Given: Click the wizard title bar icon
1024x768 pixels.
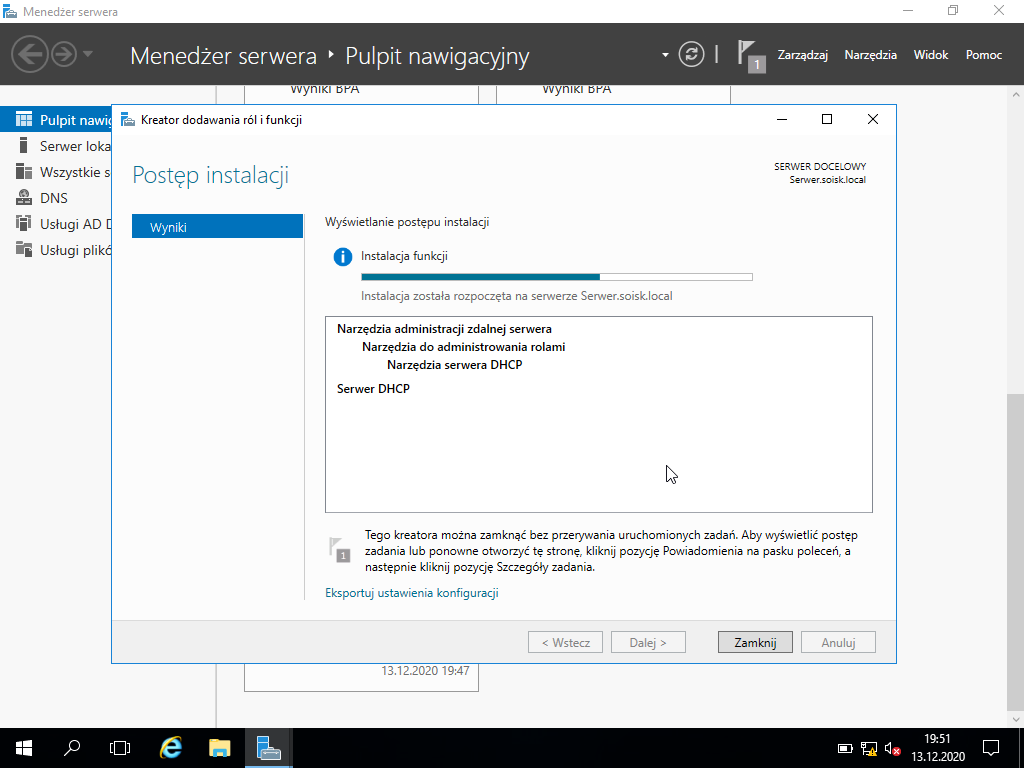Looking at the screenshot, I should [x=128, y=120].
